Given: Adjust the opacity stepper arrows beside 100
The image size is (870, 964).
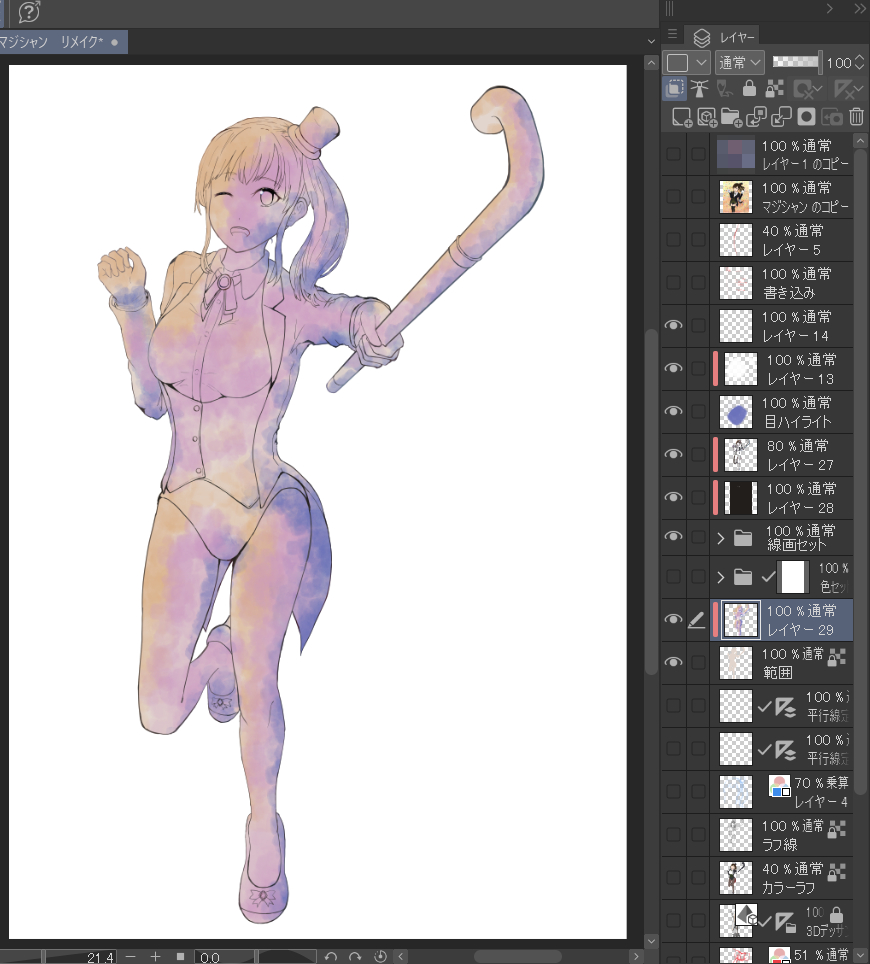Looking at the screenshot, I should point(860,63).
